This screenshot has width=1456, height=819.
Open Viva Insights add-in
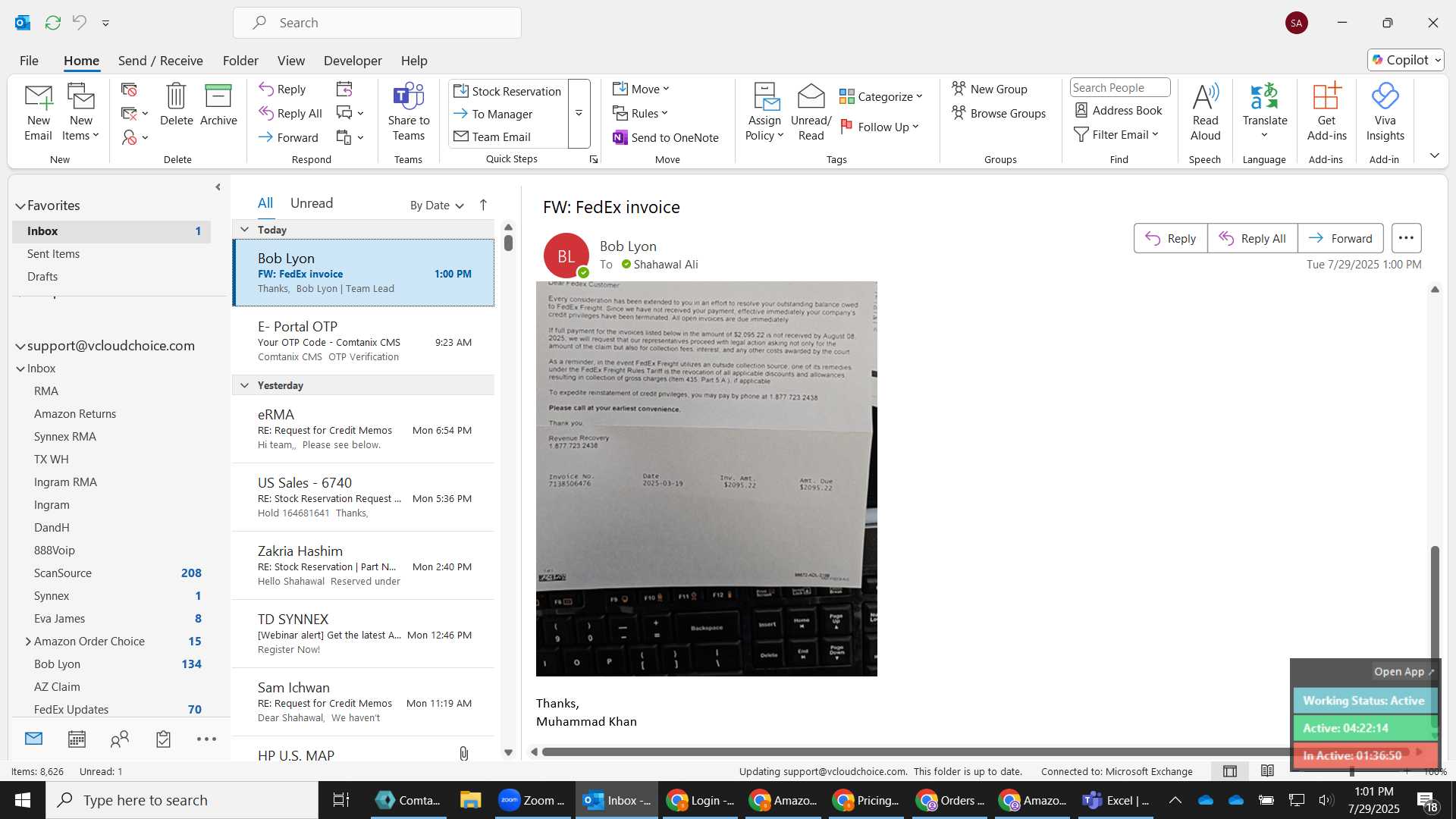click(1385, 112)
